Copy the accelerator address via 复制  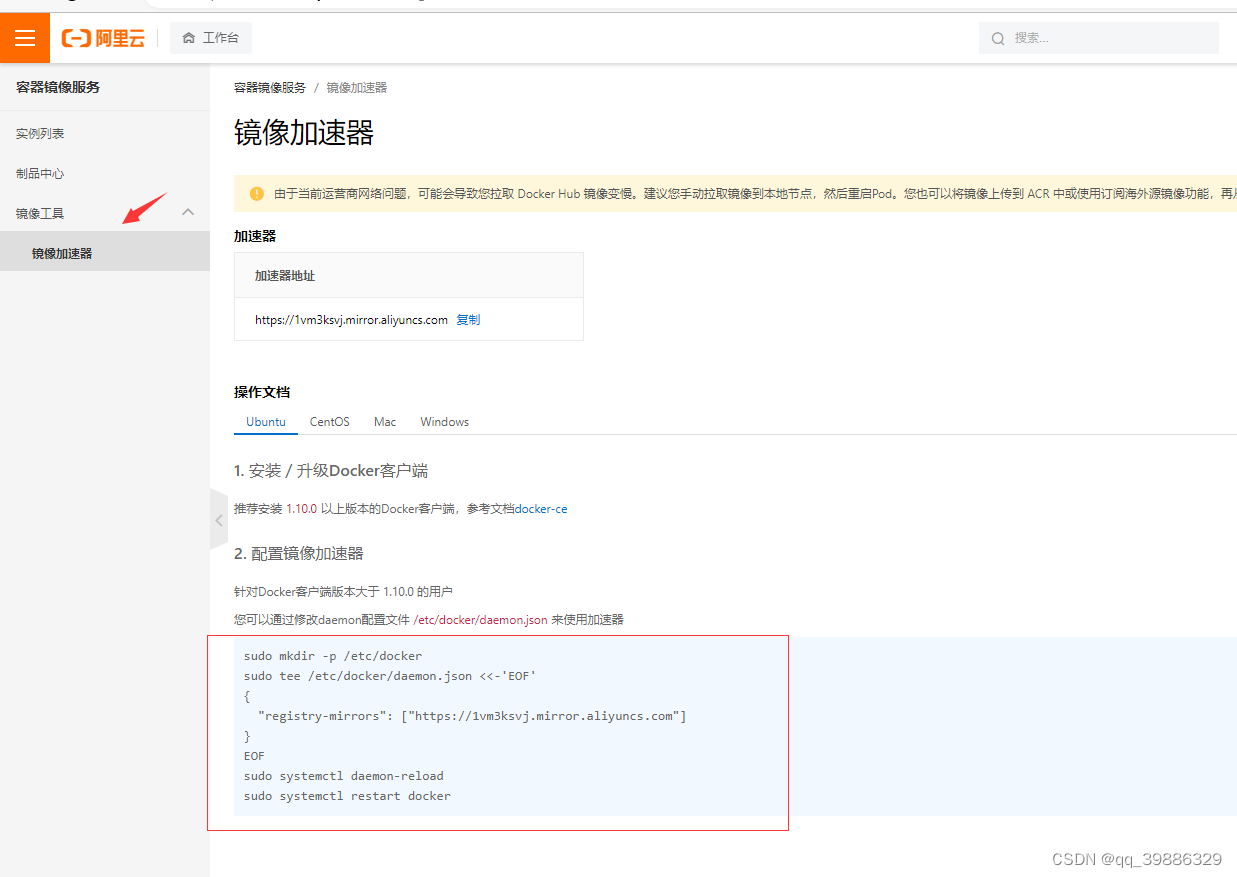468,320
